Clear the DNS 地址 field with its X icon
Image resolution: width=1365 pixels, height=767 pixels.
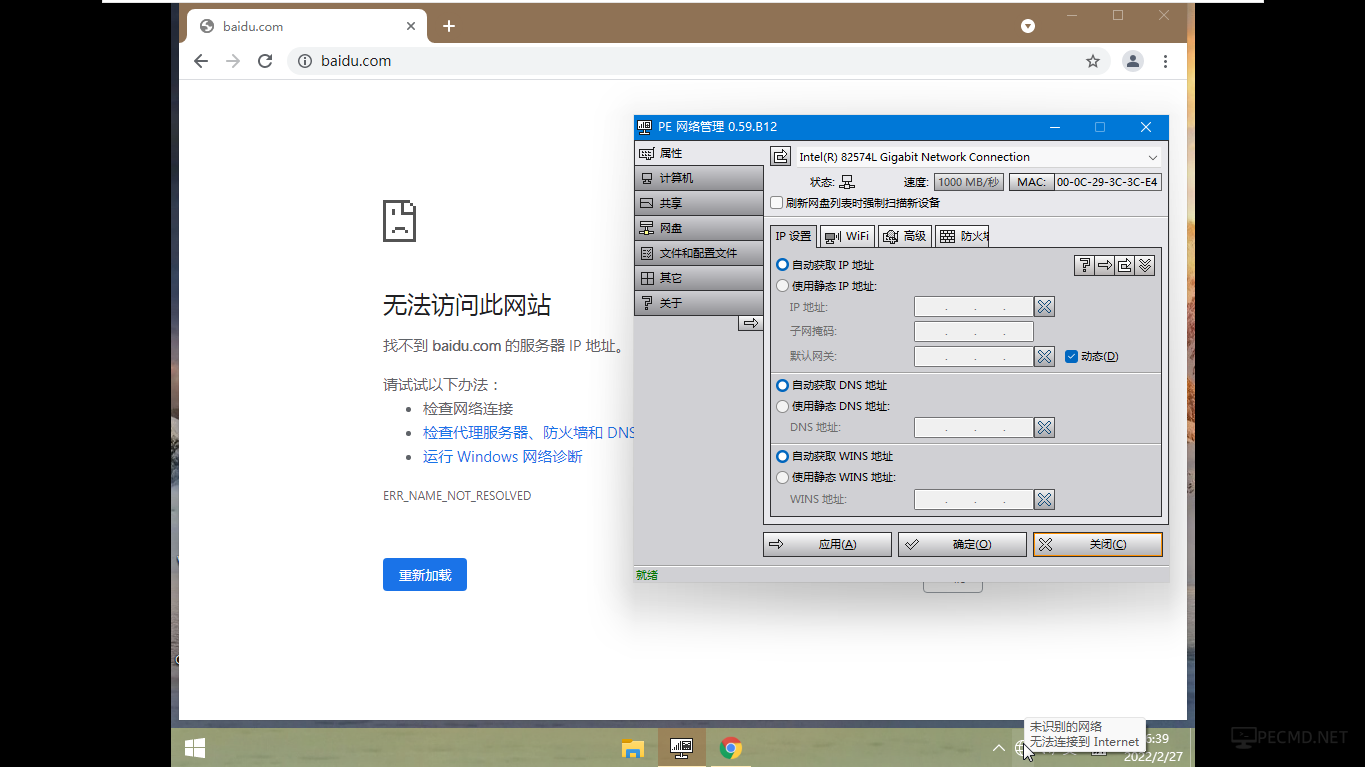point(1044,428)
